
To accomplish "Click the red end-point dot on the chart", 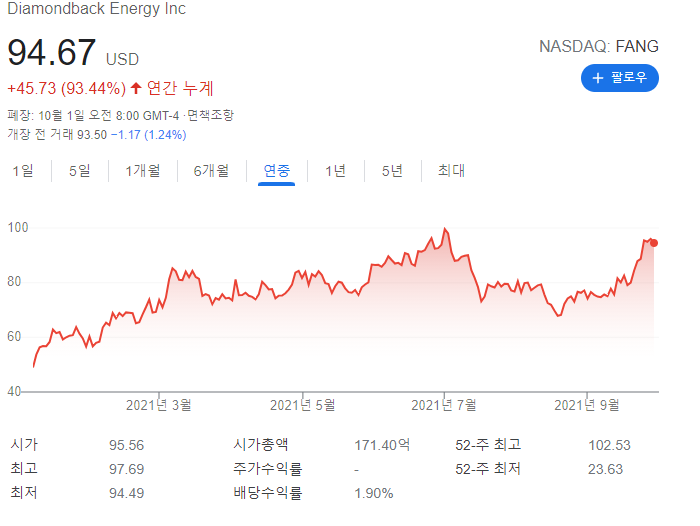I will coord(654,242).
